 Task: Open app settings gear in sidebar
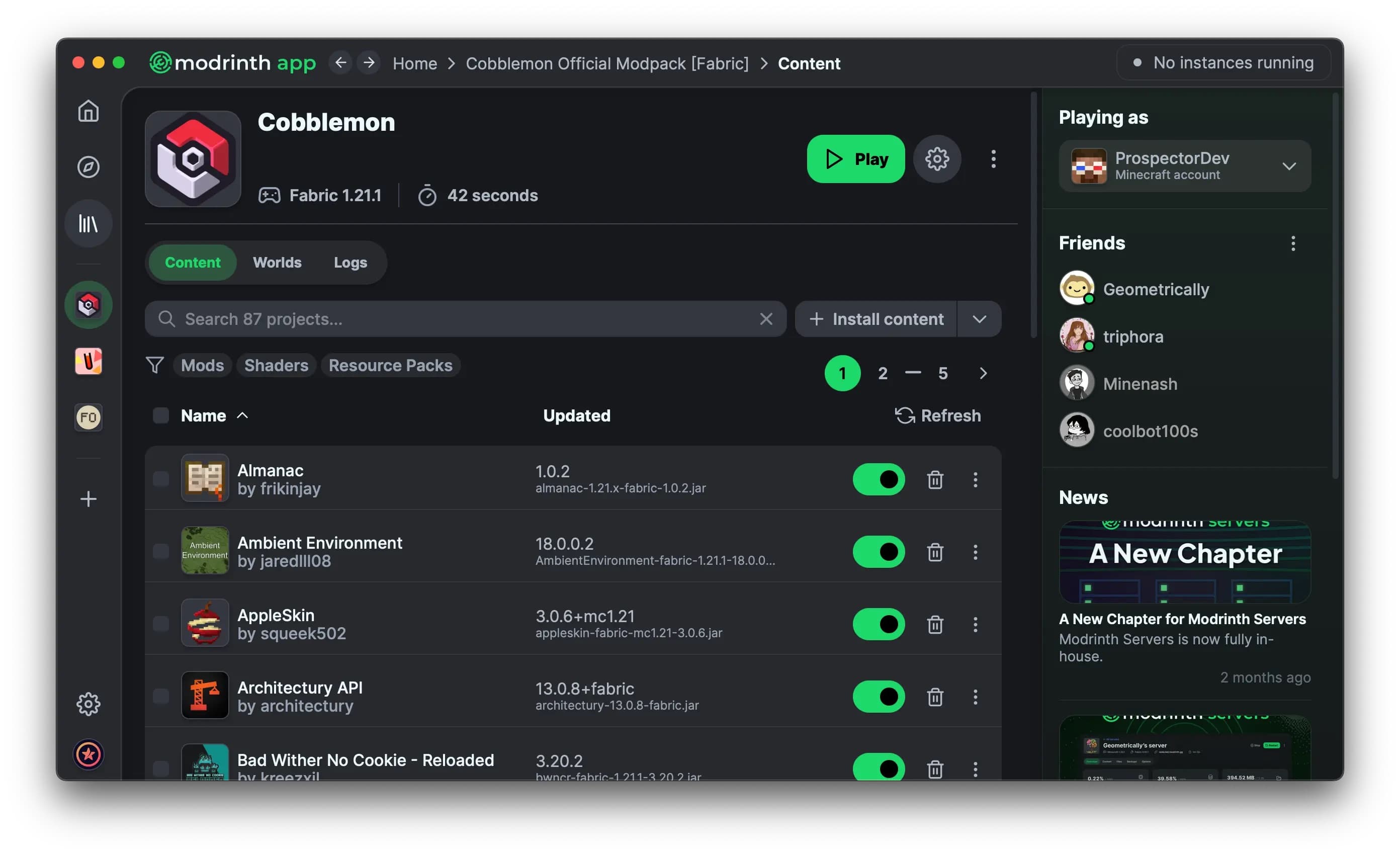click(x=88, y=704)
